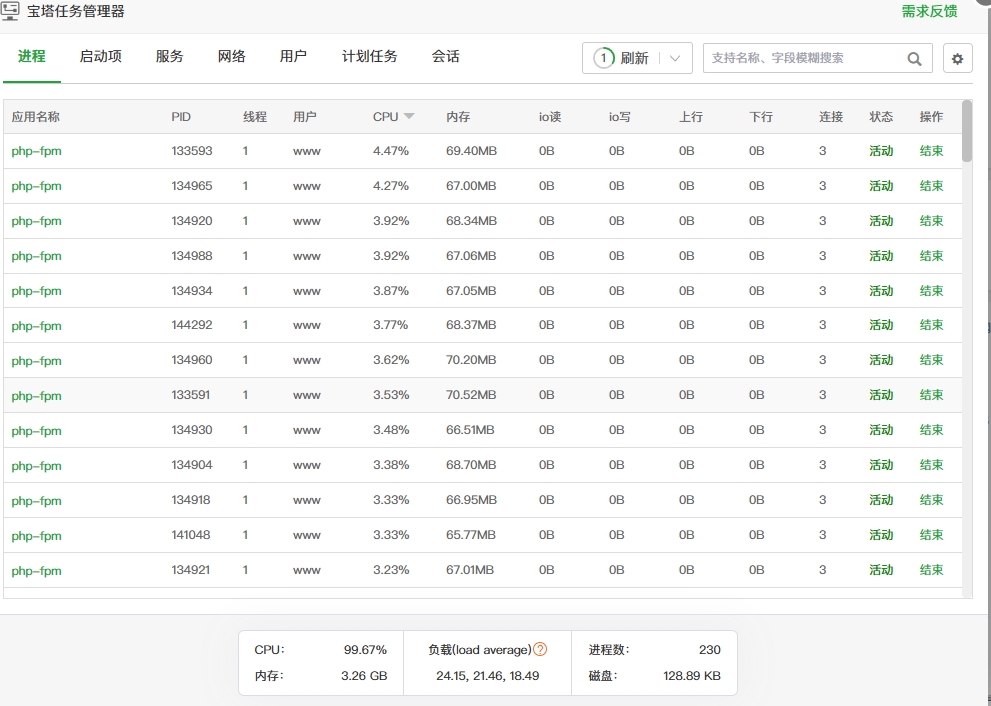991x706 pixels.
Task: Click the io读 column header
Action: [550, 117]
